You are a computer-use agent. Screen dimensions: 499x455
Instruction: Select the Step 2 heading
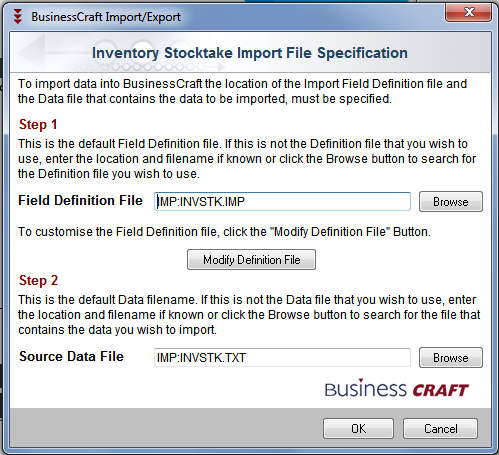pos(38,280)
